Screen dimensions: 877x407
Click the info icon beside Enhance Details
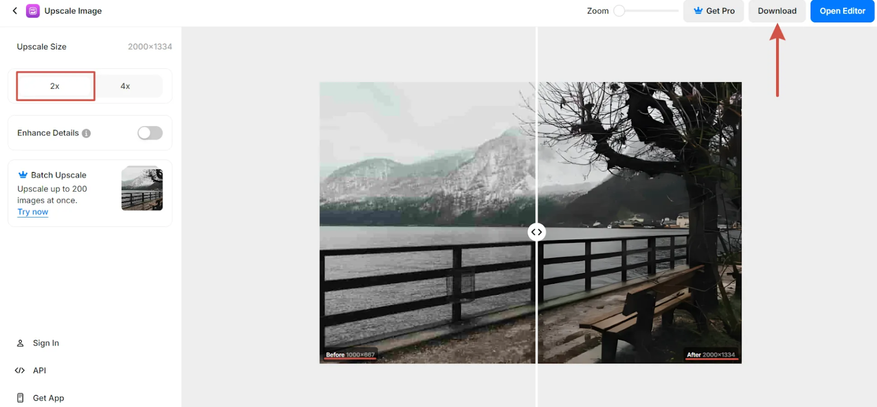(86, 134)
